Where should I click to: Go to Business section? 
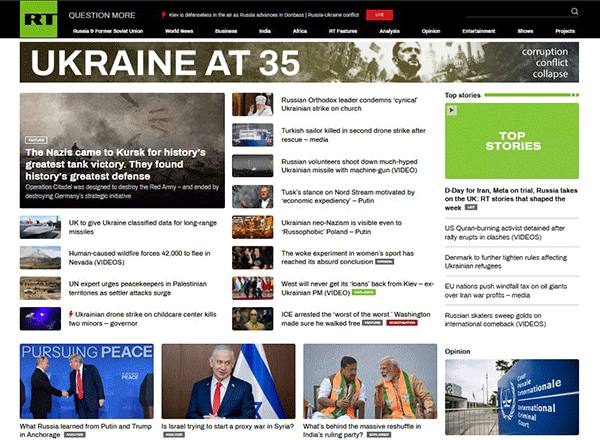tap(226, 31)
